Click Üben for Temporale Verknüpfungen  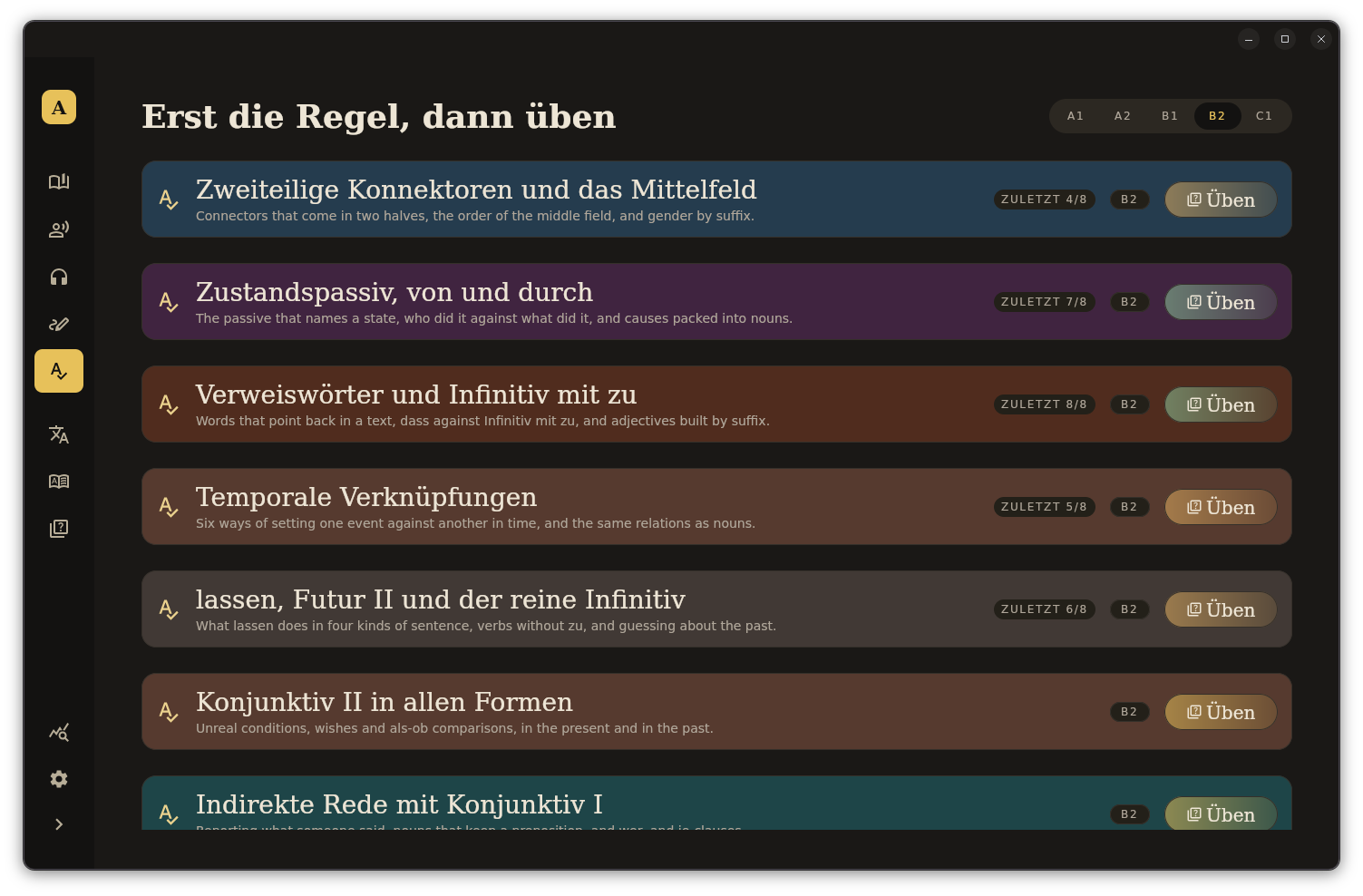tap(1221, 507)
